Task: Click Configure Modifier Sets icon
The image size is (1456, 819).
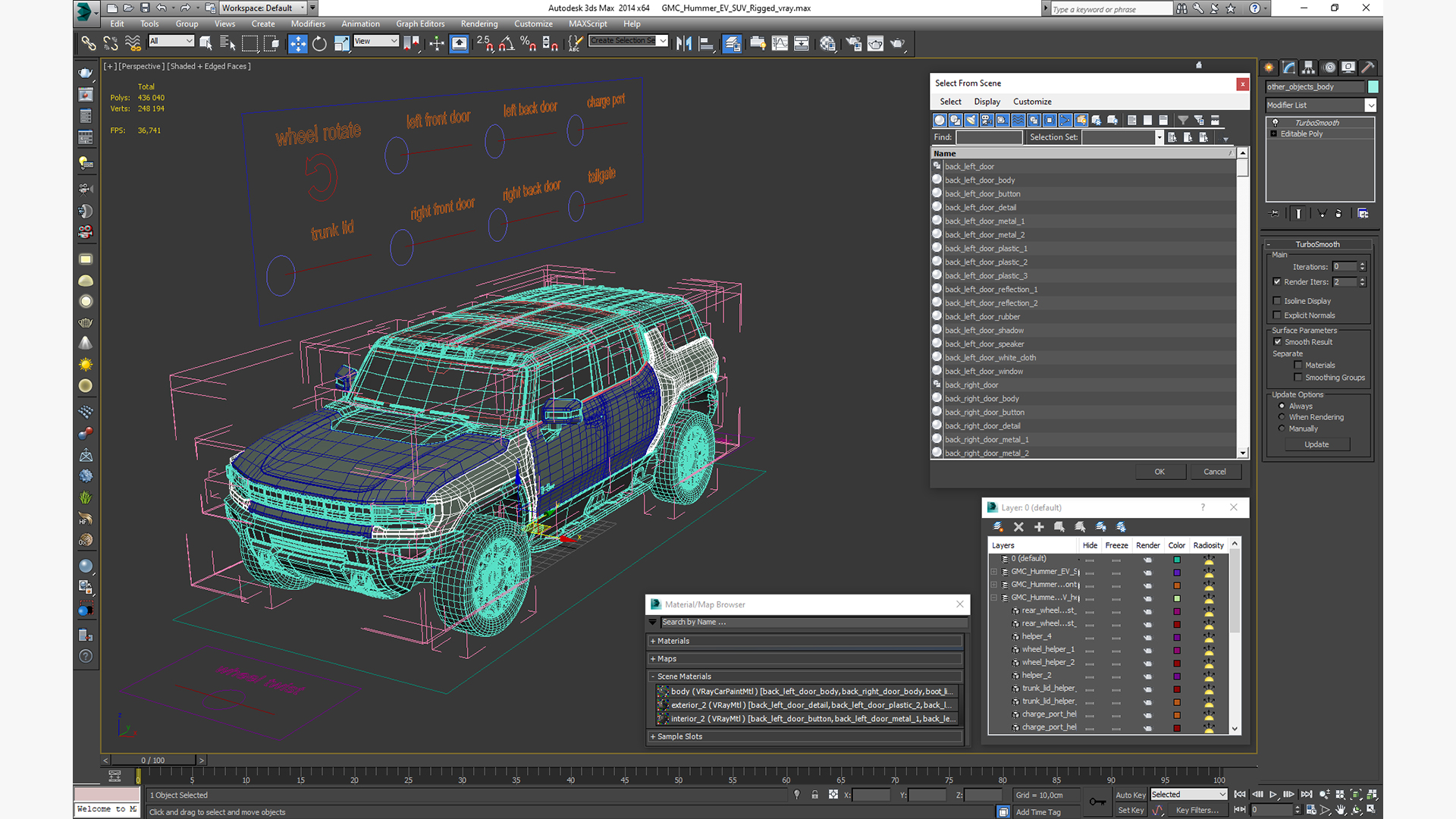Action: pyautogui.click(x=1363, y=214)
